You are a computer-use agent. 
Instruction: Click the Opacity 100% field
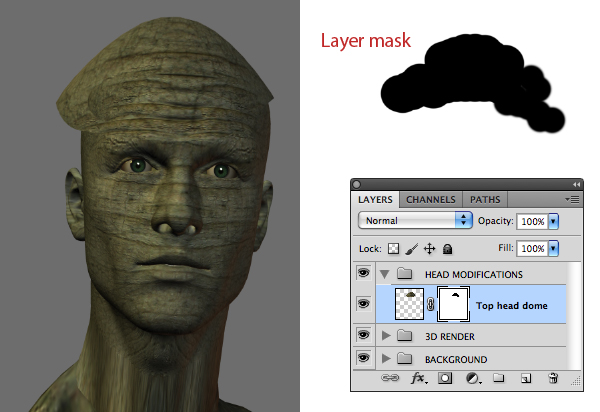click(x=532, y=221)
